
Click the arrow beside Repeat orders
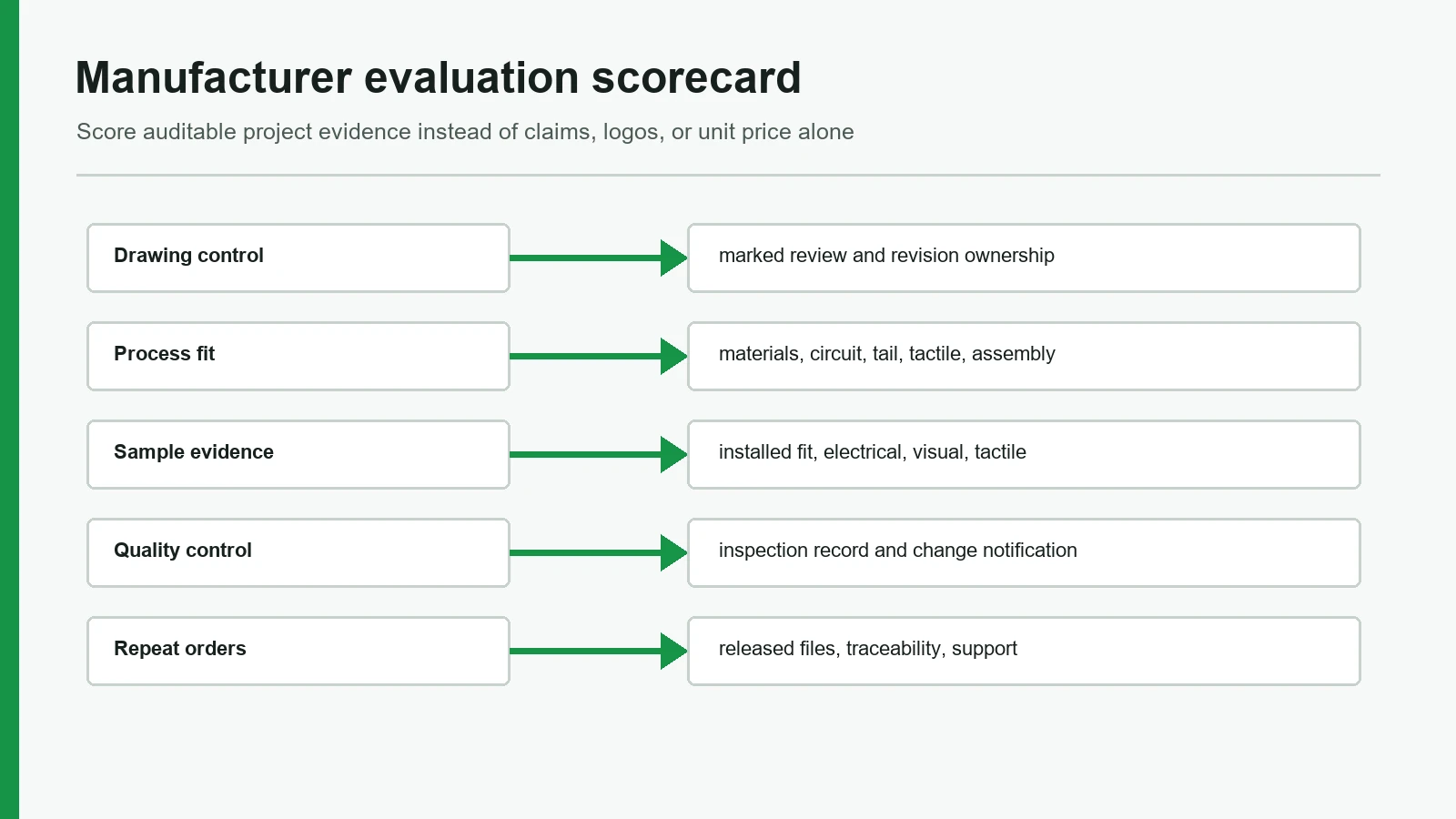599,651
